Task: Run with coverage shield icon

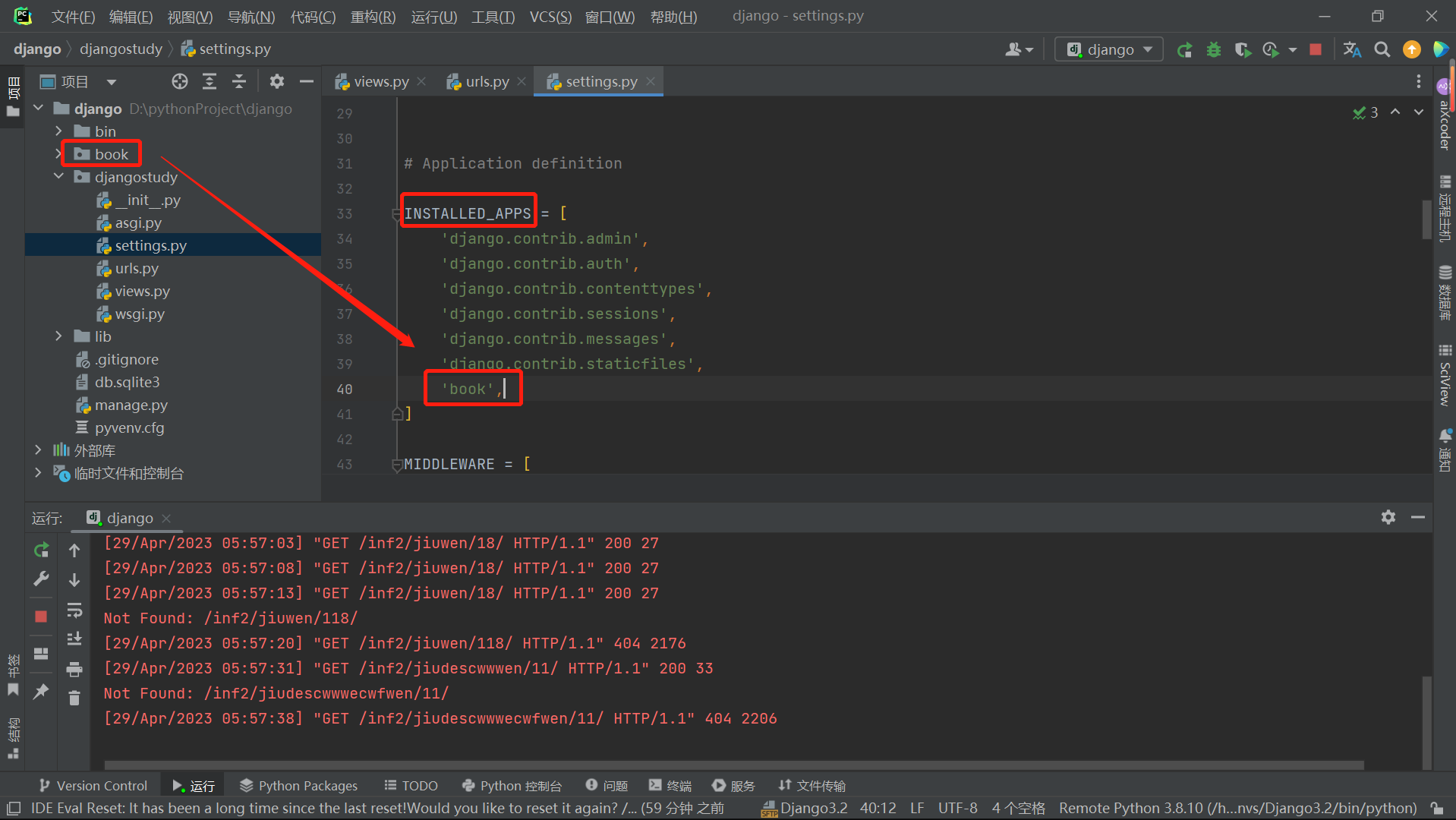Action: 1243,50
